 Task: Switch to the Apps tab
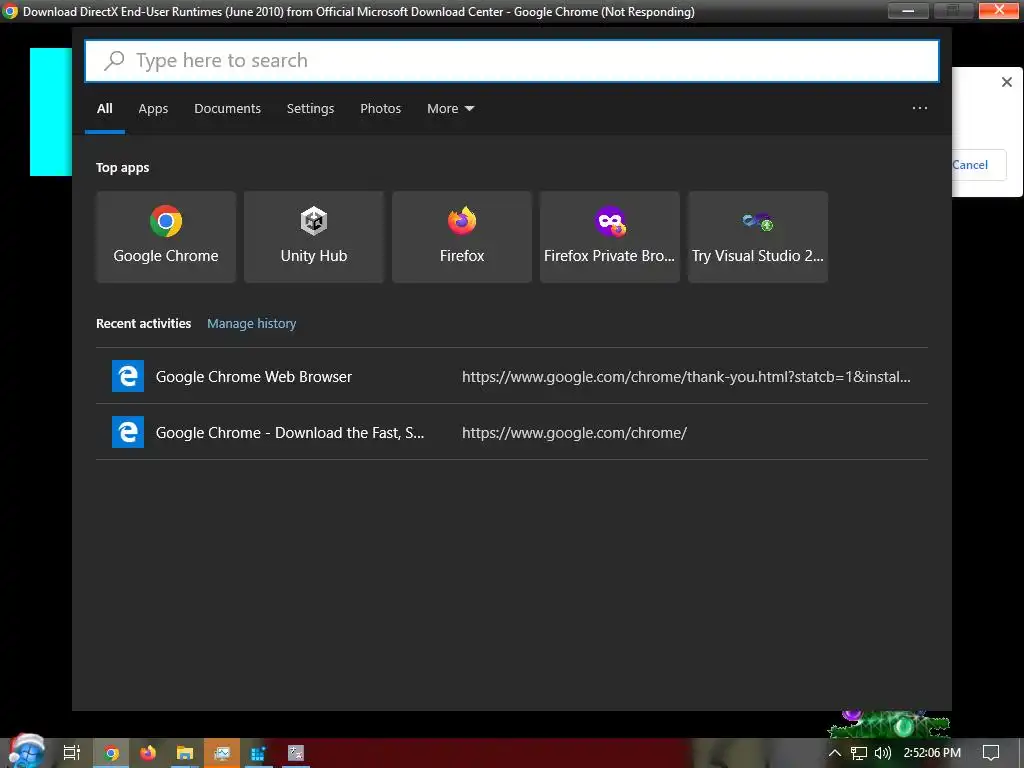(x=153, y=108)
